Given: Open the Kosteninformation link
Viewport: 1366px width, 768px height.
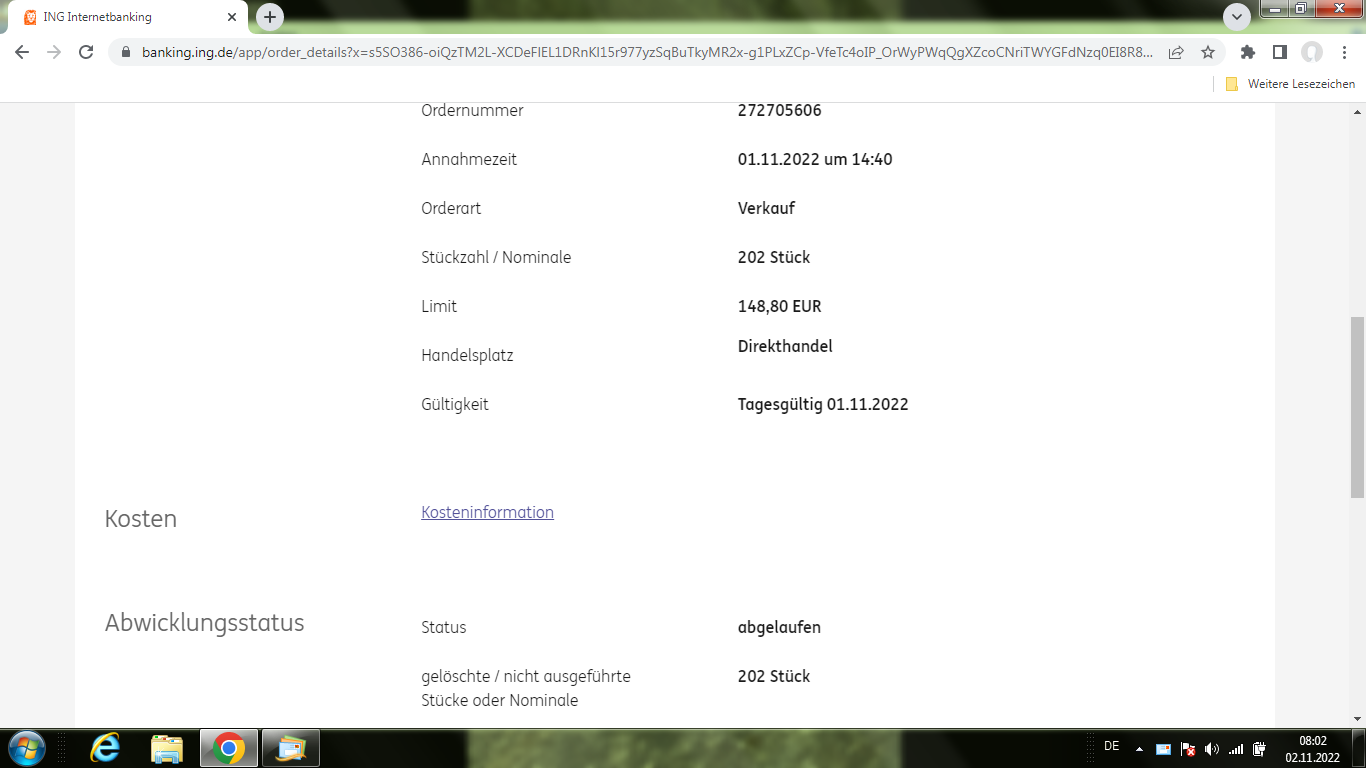Looking at the screenshot, I should click(487, 512).
